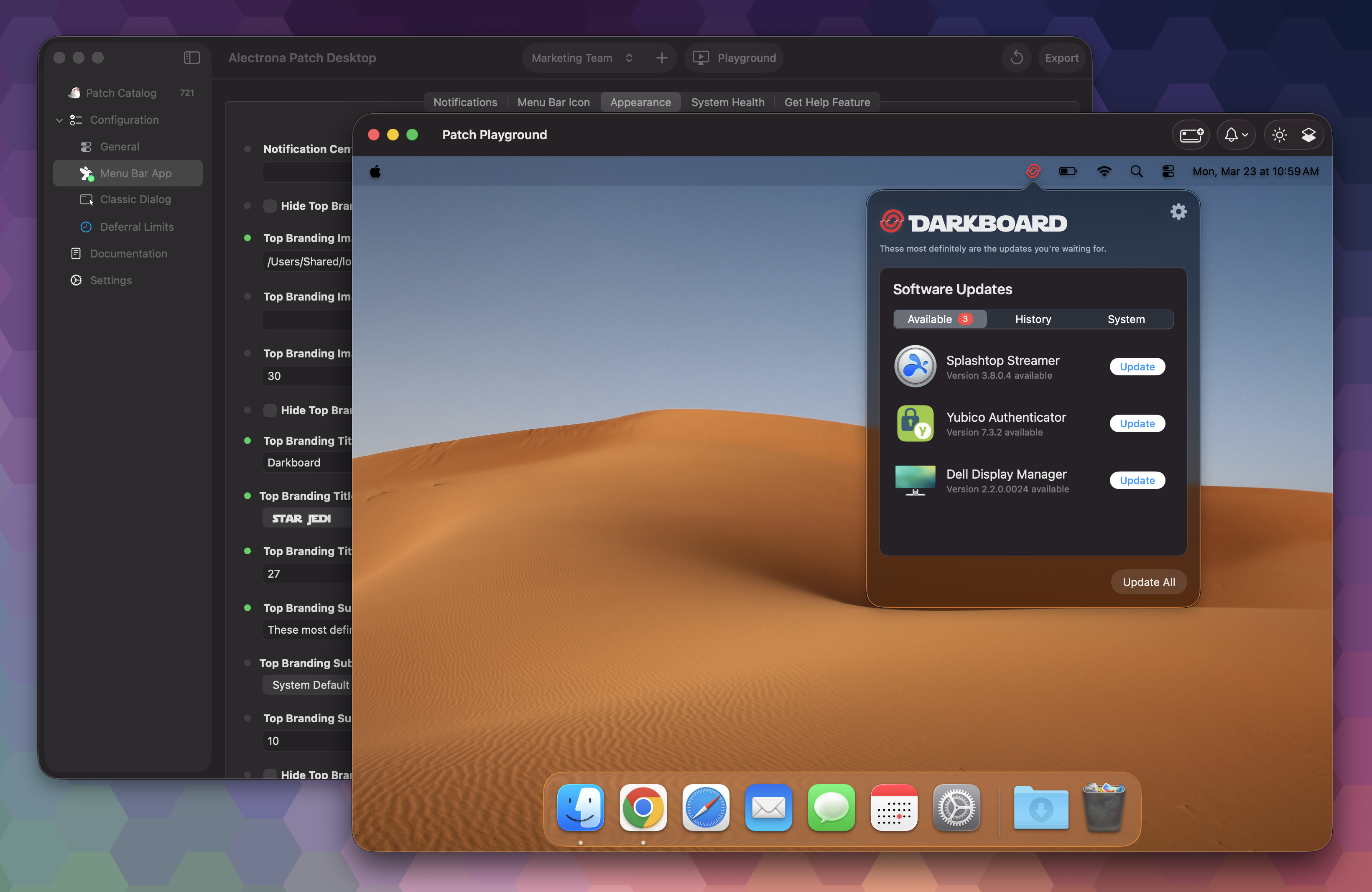The image size is (1372, 892).
Task: Open the bell dropdown in Patch Playground toolbar
Action: click(x=1236, y=135)
